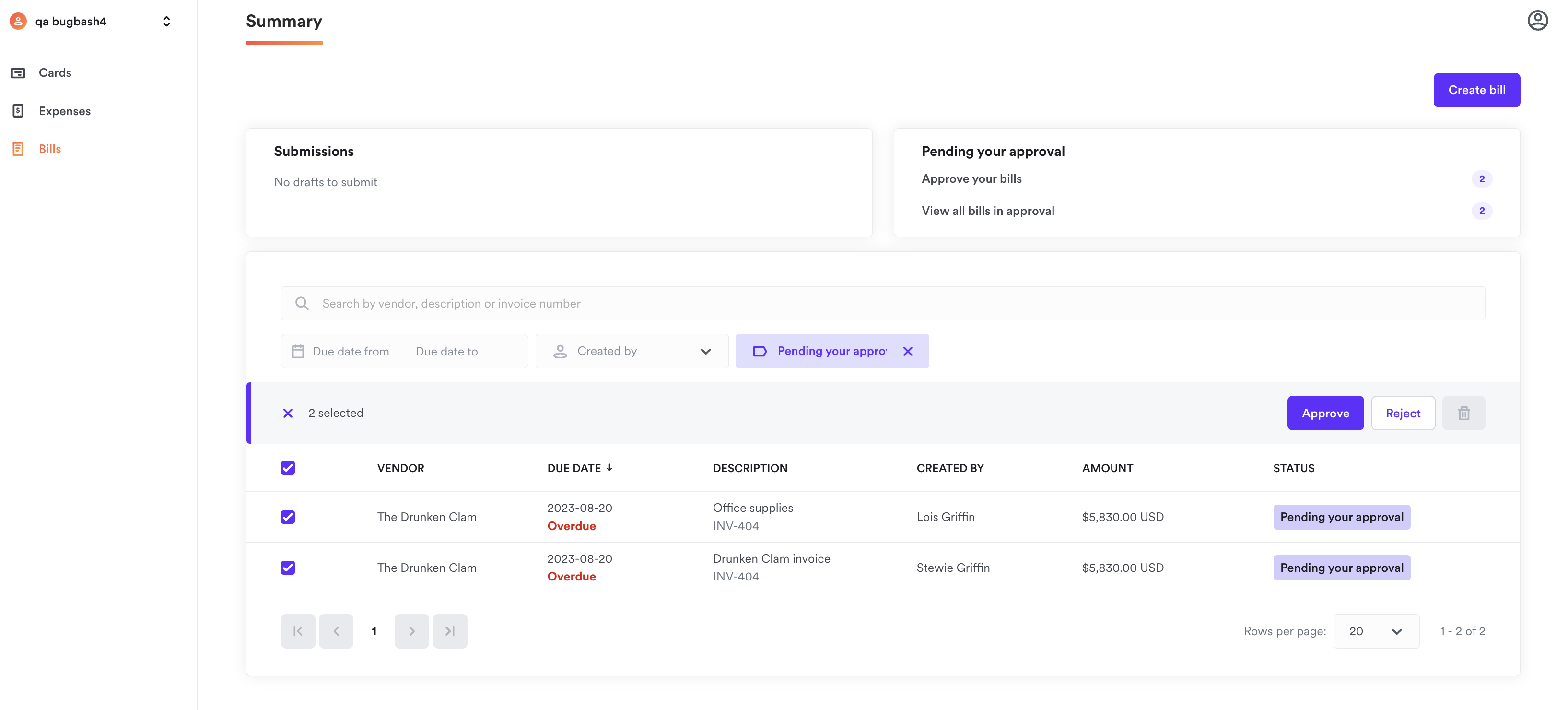The height and width of the screenshot is (710, 1568).
Task: Go to the next page arrow
Action: [x=411, y=631]
